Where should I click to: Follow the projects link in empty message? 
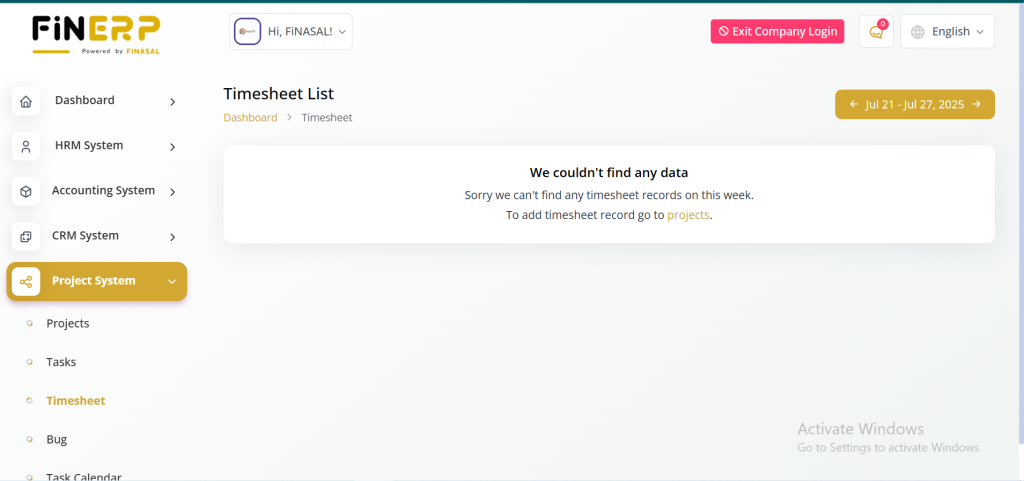pos(688,214)
